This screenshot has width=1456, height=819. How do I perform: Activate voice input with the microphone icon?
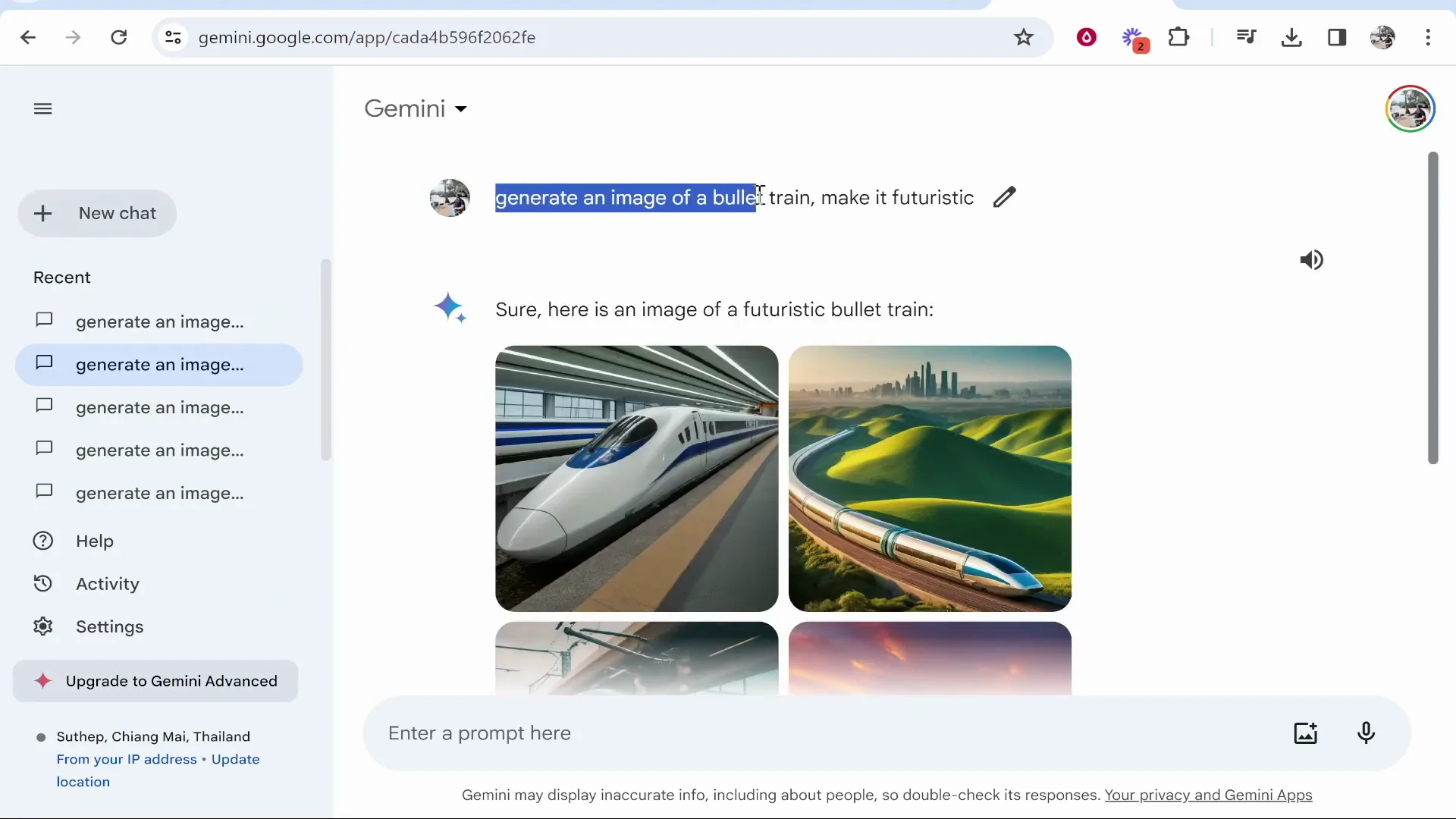(1367, 733)
